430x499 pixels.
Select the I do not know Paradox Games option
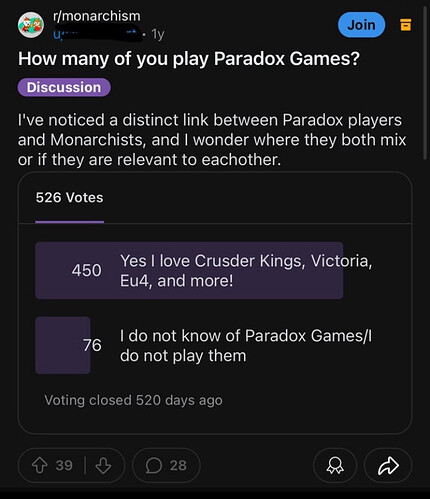pyautogui.click(x=246, y=345)
